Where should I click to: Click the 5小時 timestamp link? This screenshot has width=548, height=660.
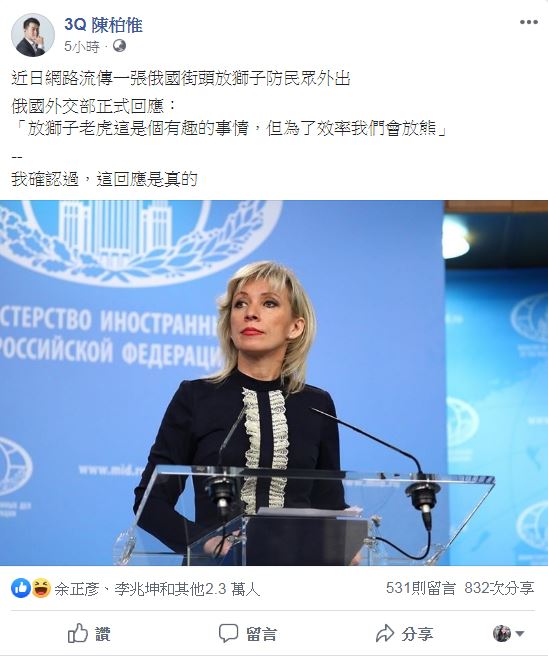82,46
